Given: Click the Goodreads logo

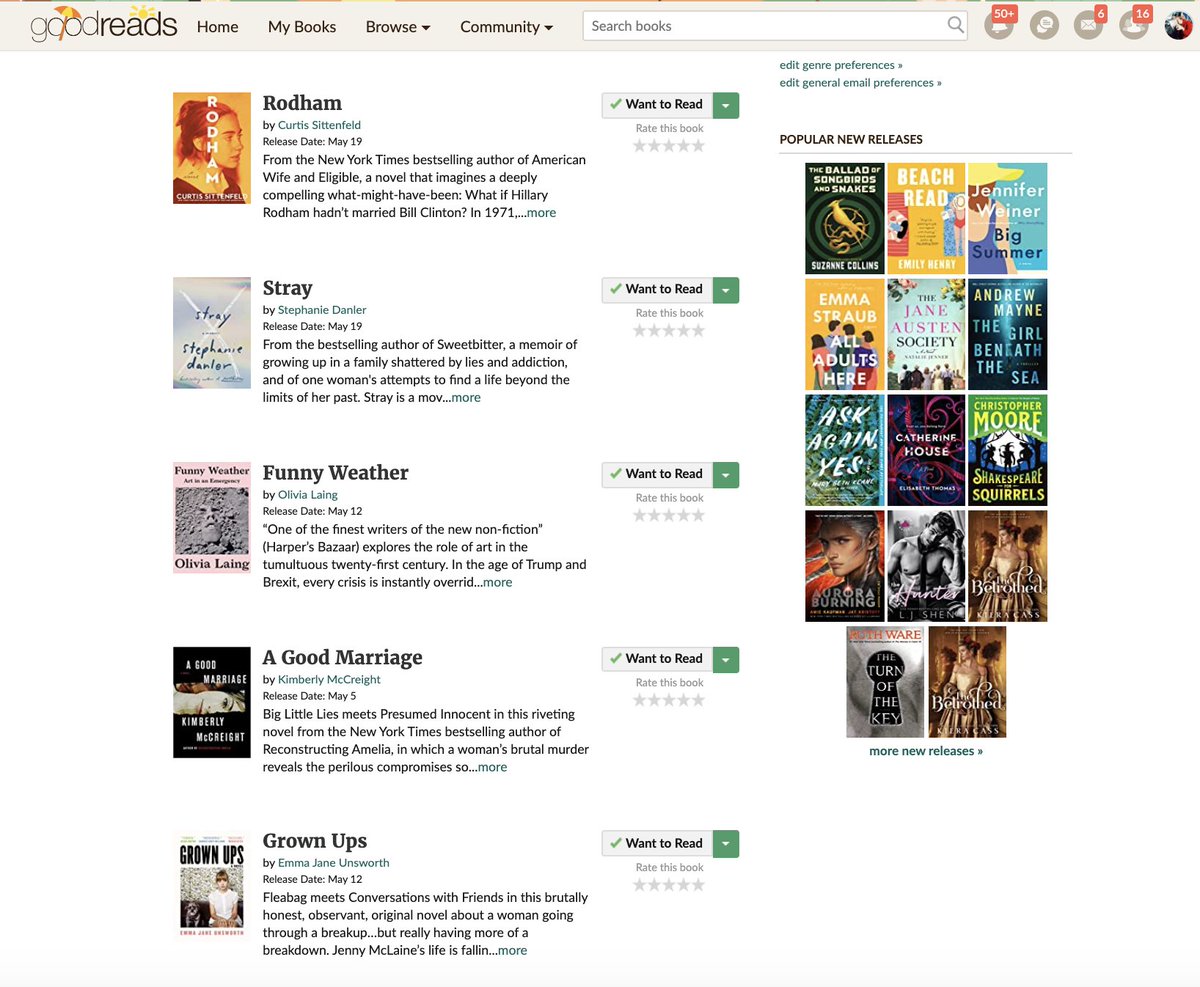Looking at the screenshot, I should click(x=104, y=24).
